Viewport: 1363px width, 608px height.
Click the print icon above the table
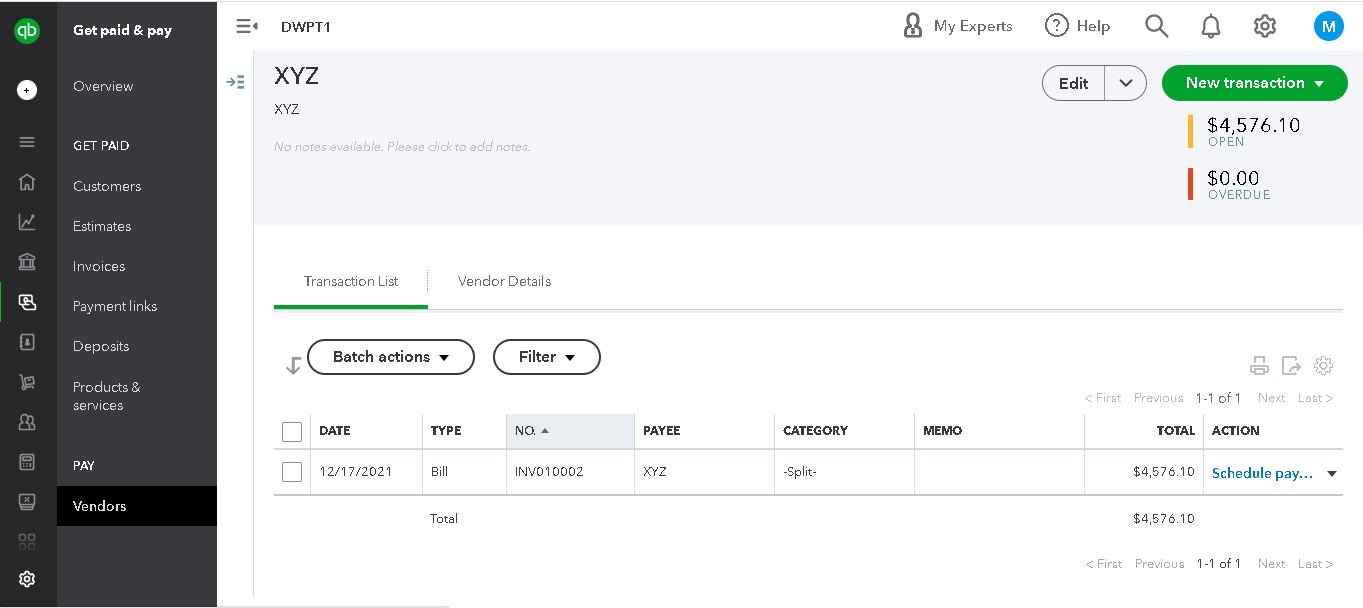point(1259,366)
